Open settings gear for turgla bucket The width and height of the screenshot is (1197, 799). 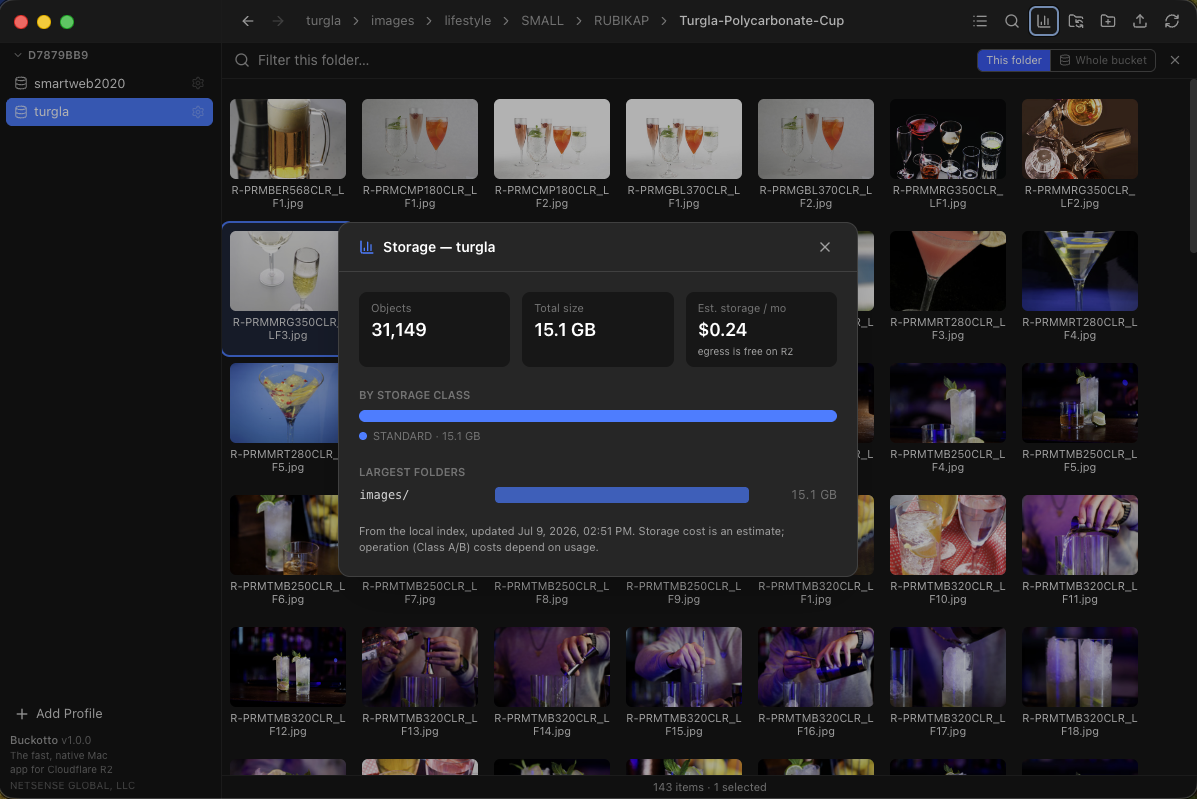pyautogui.click(x=198, y=111)
